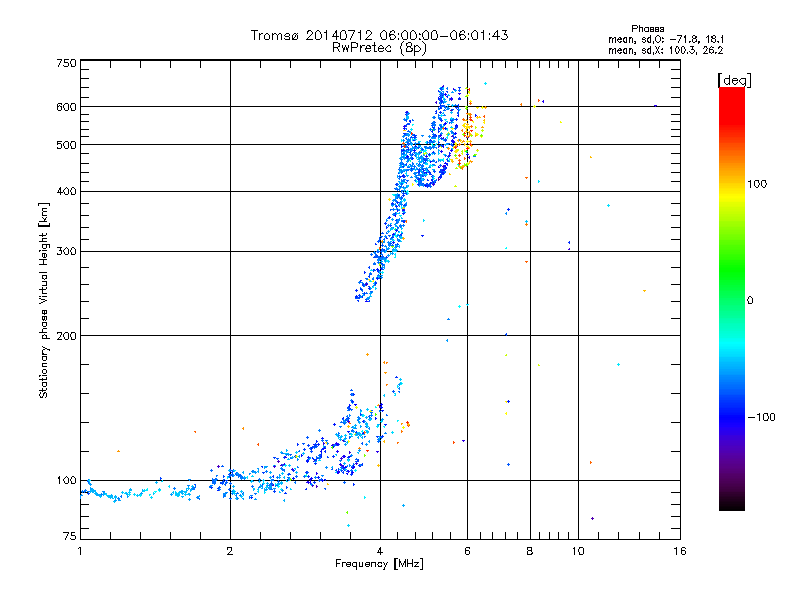Viewport: 800px width, 600px height.
Task: Click the x-axis label '1'
Action: coord(80,551)
